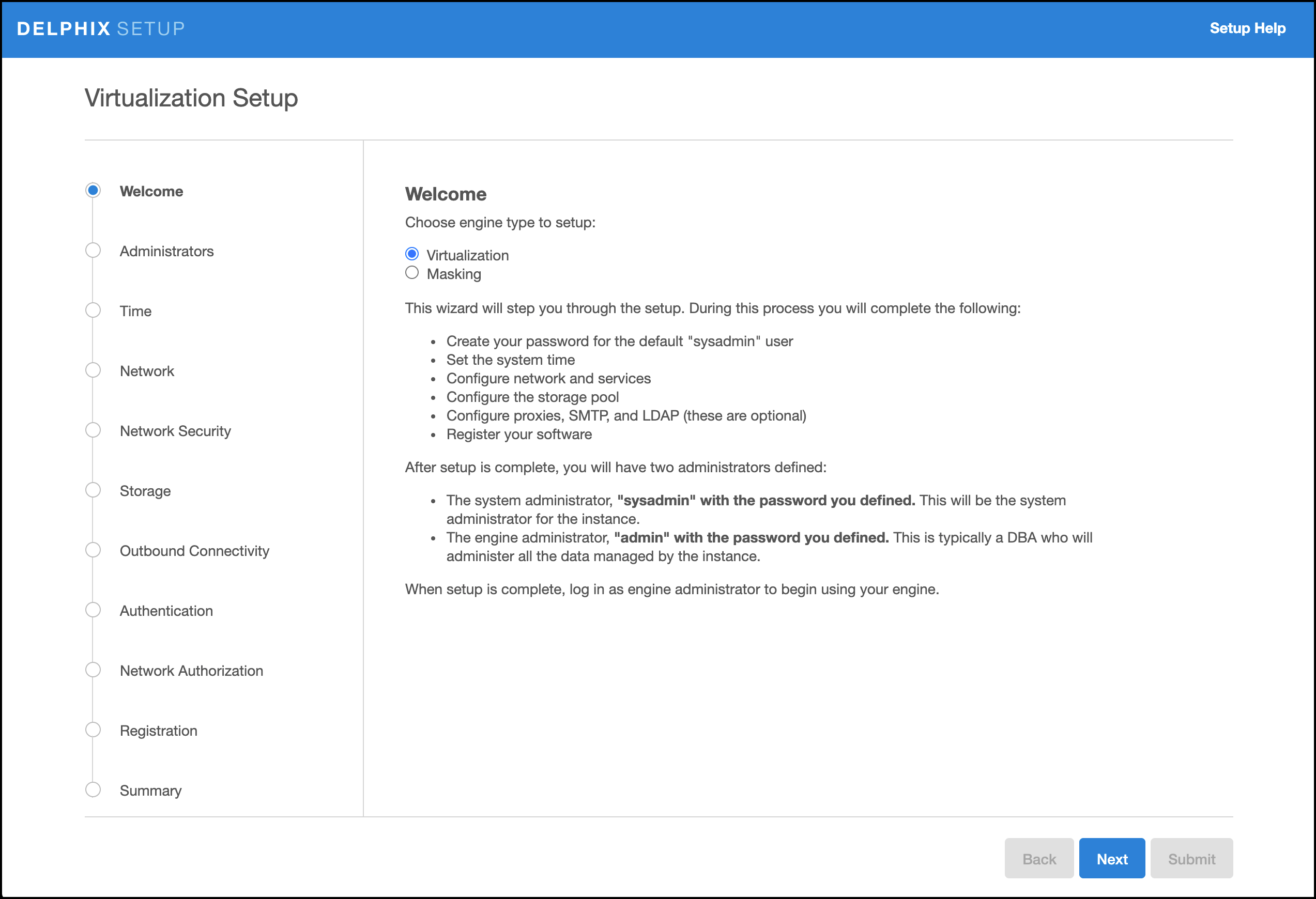This screenshot has width=1316, height=899.
Task: Click the Summary step circle indicator
Action: [93, 790]
